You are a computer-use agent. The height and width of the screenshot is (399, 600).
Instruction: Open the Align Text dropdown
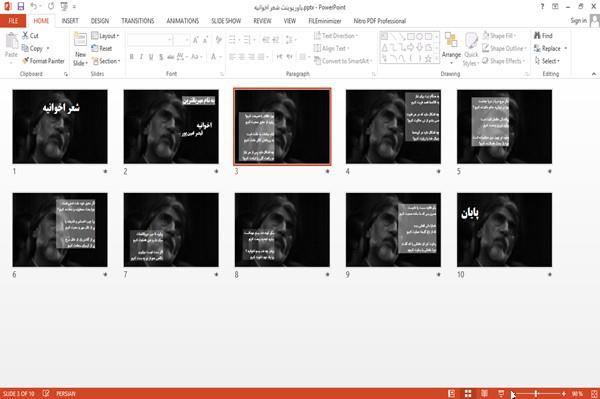(331, 48)
